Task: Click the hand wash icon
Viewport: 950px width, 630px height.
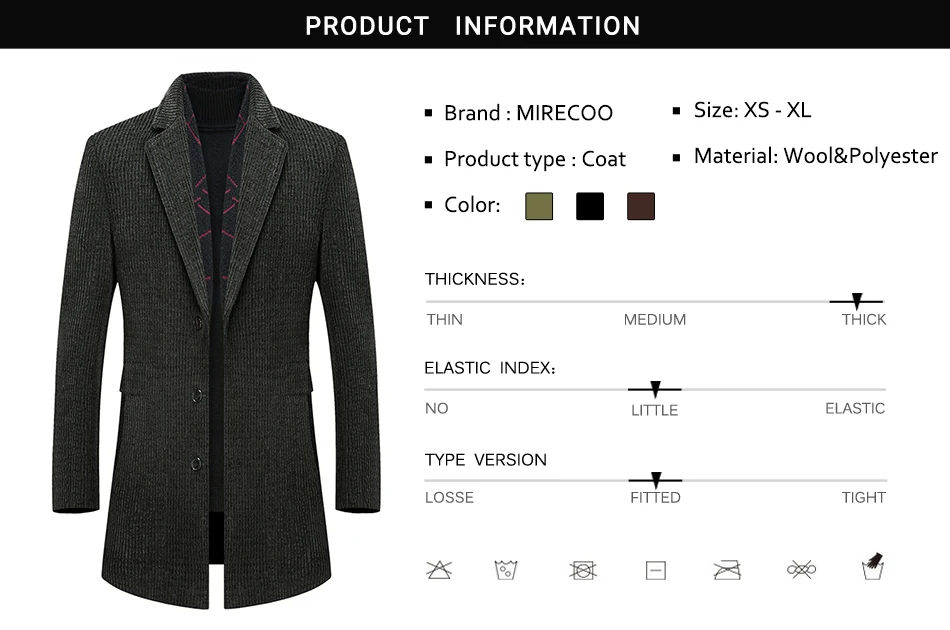Action: 873,566
